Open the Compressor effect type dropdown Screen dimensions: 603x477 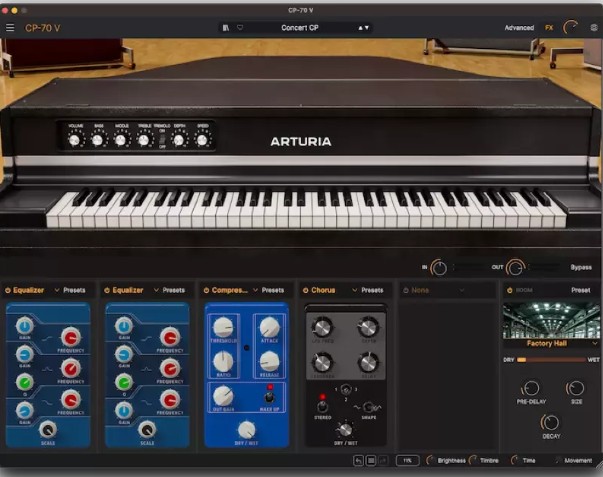256,290
